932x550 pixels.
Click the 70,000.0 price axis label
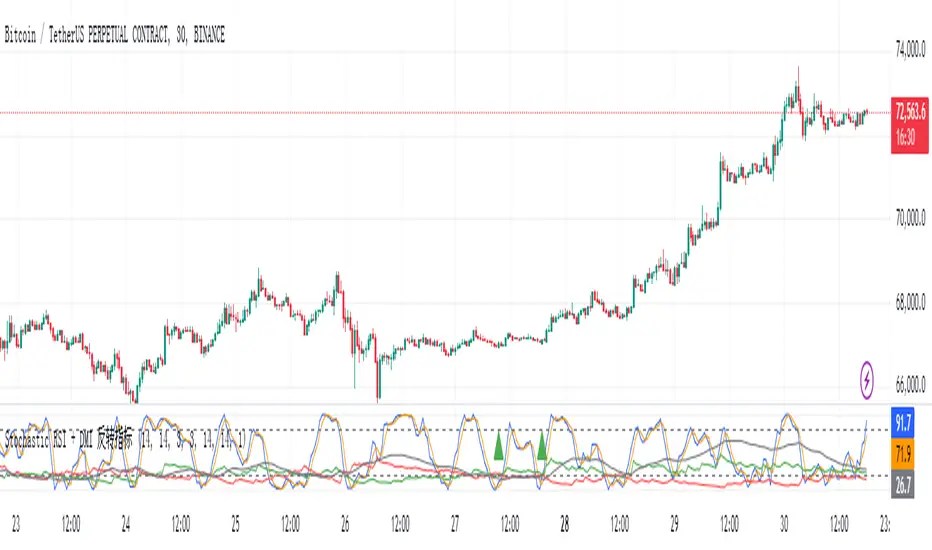(910, 218)
